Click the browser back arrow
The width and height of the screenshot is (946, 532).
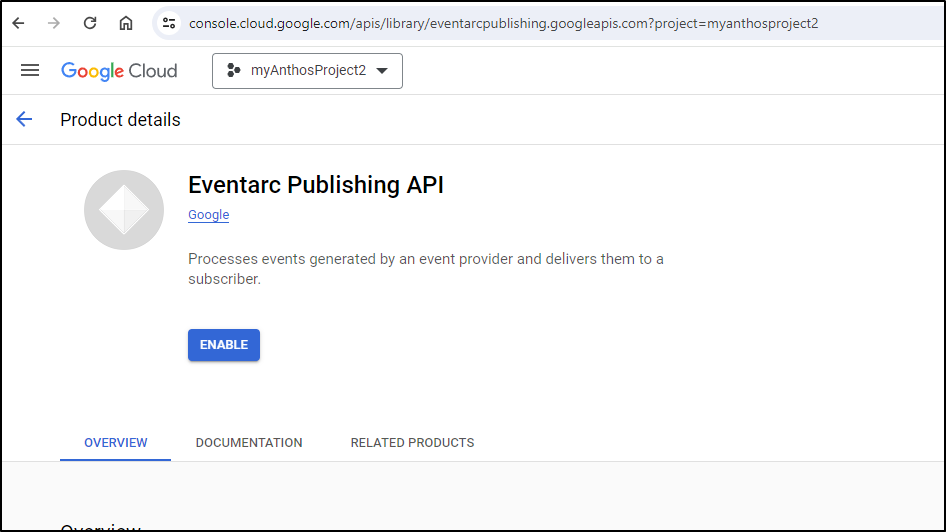[19, 24]
